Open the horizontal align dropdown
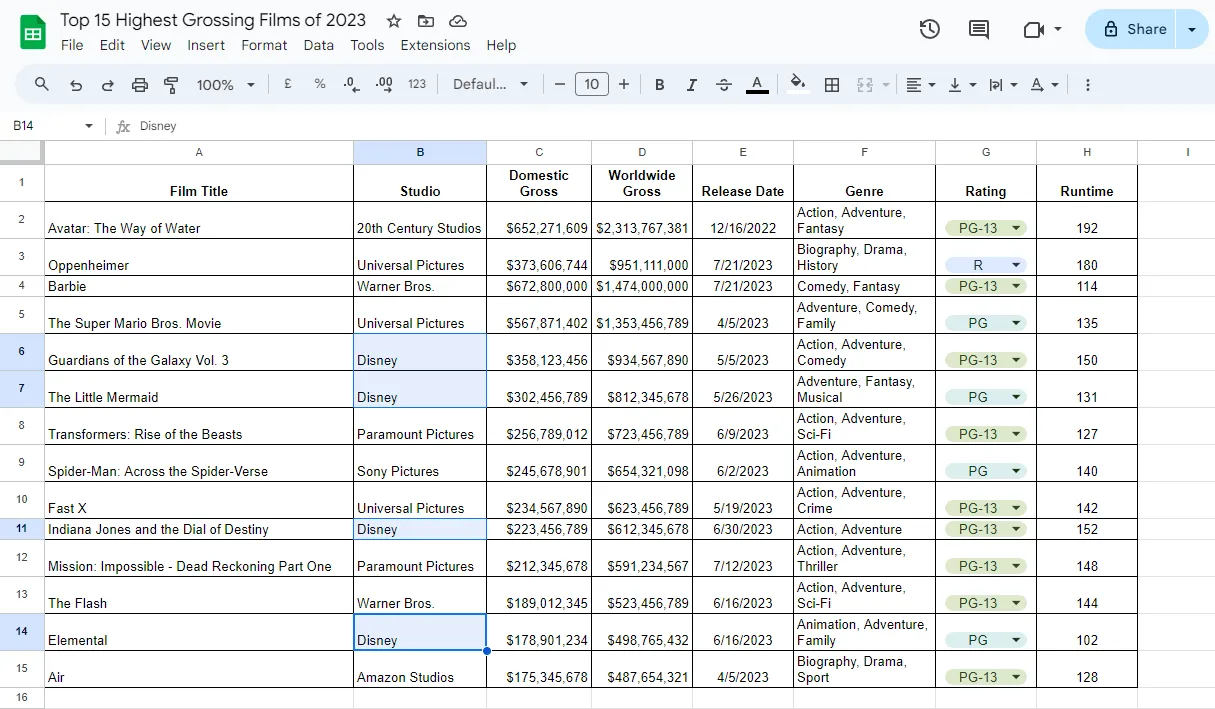The width and height of the screenshot is (1215, 709). 920,85
